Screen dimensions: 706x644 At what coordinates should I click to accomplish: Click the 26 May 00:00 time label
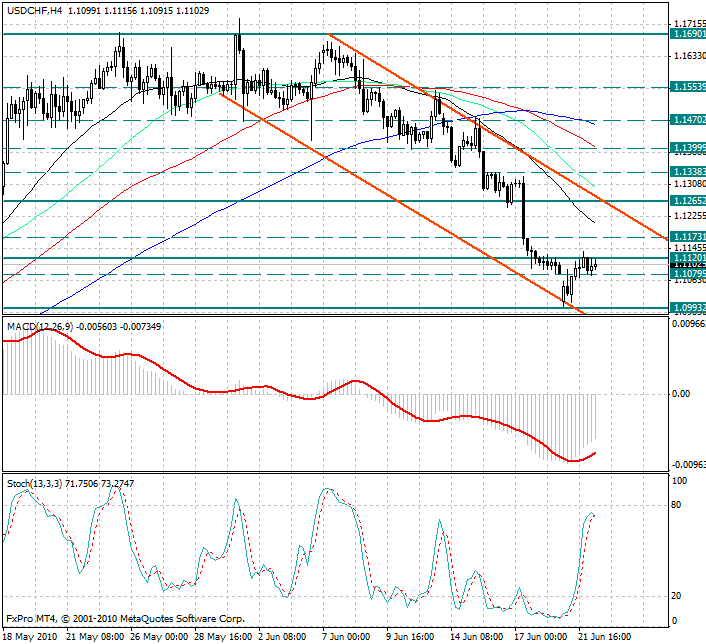tap(159, 637)
